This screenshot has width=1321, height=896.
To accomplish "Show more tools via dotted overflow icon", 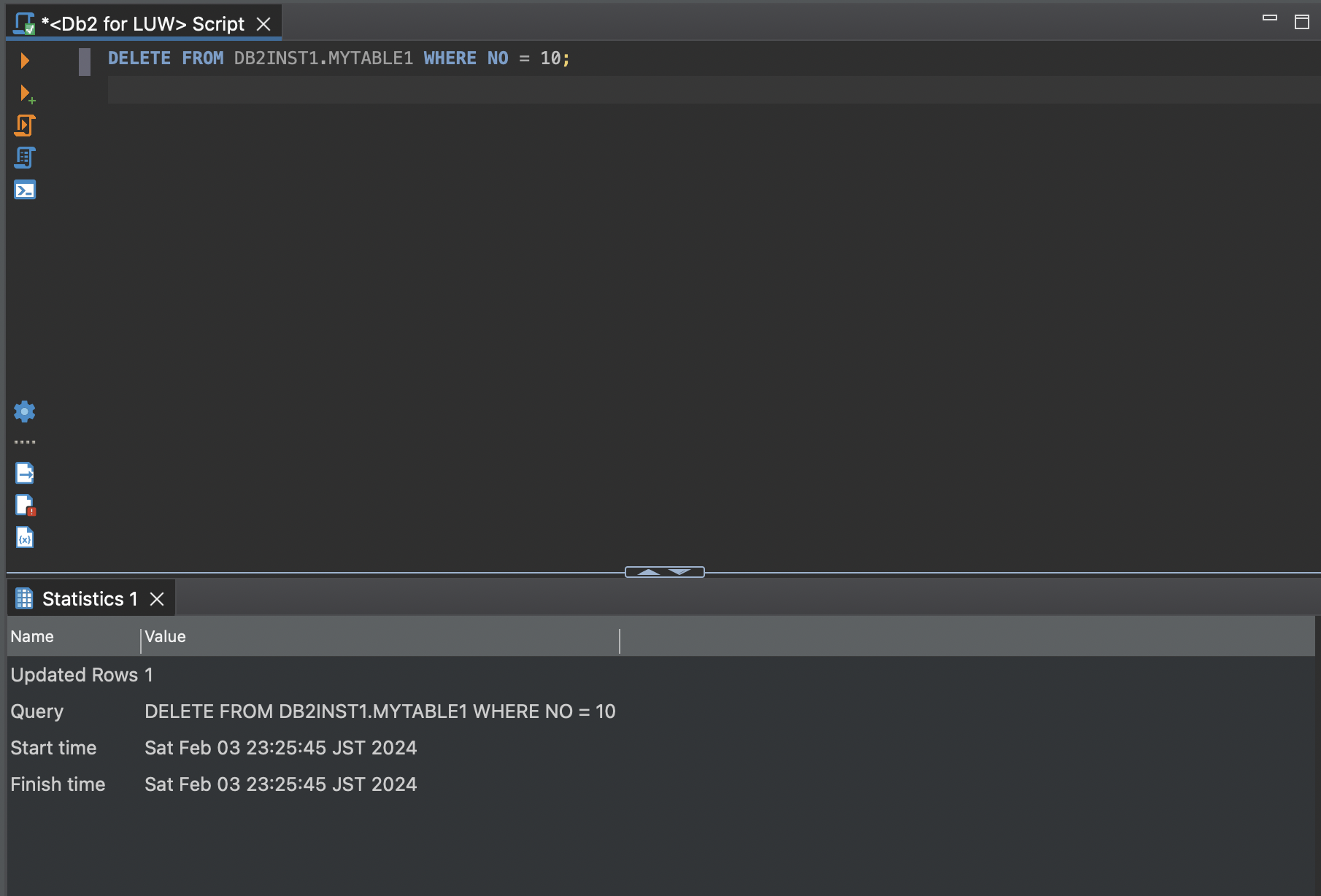I will [25, 442].
